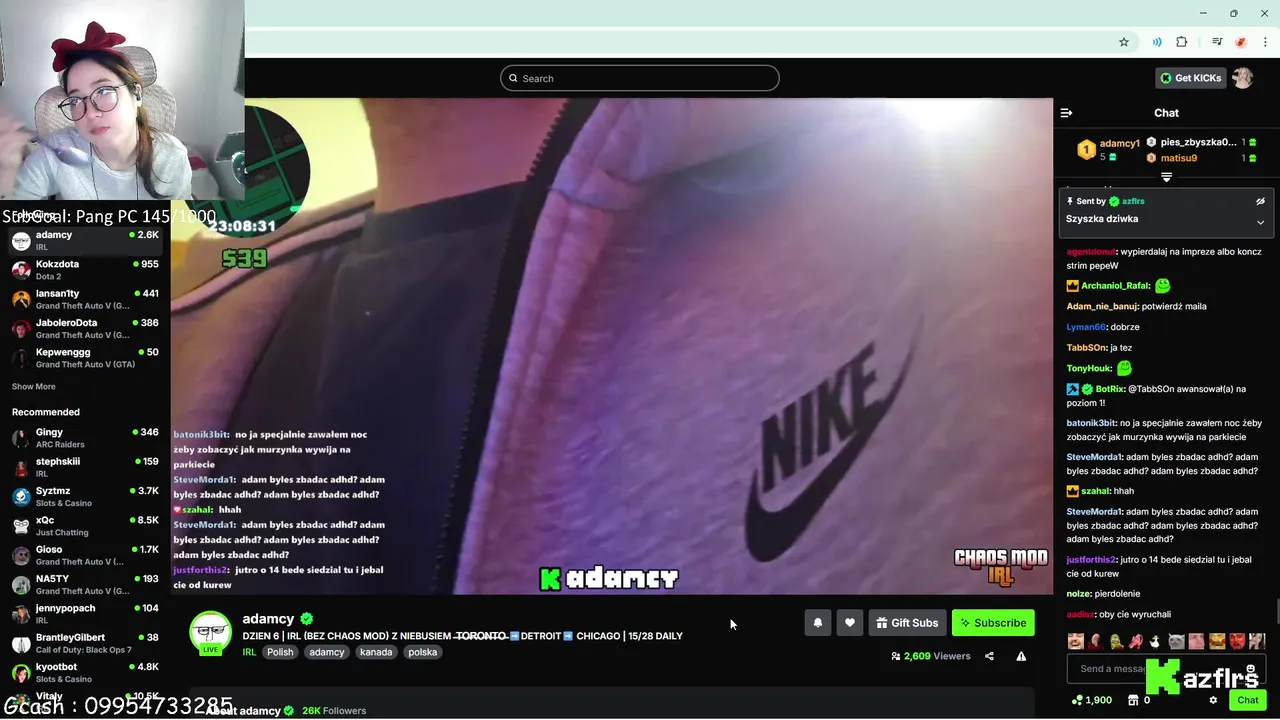1280x720 pixels.
Task: Click the 2,609 Viewers count
Action: pyautogui.click(x=930, y=656)
